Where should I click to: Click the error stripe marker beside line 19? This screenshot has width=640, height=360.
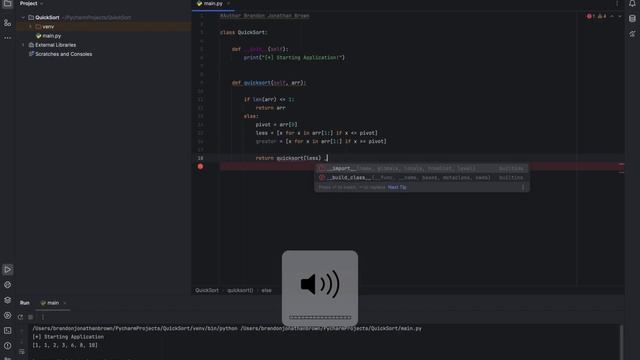coord(621,164)
